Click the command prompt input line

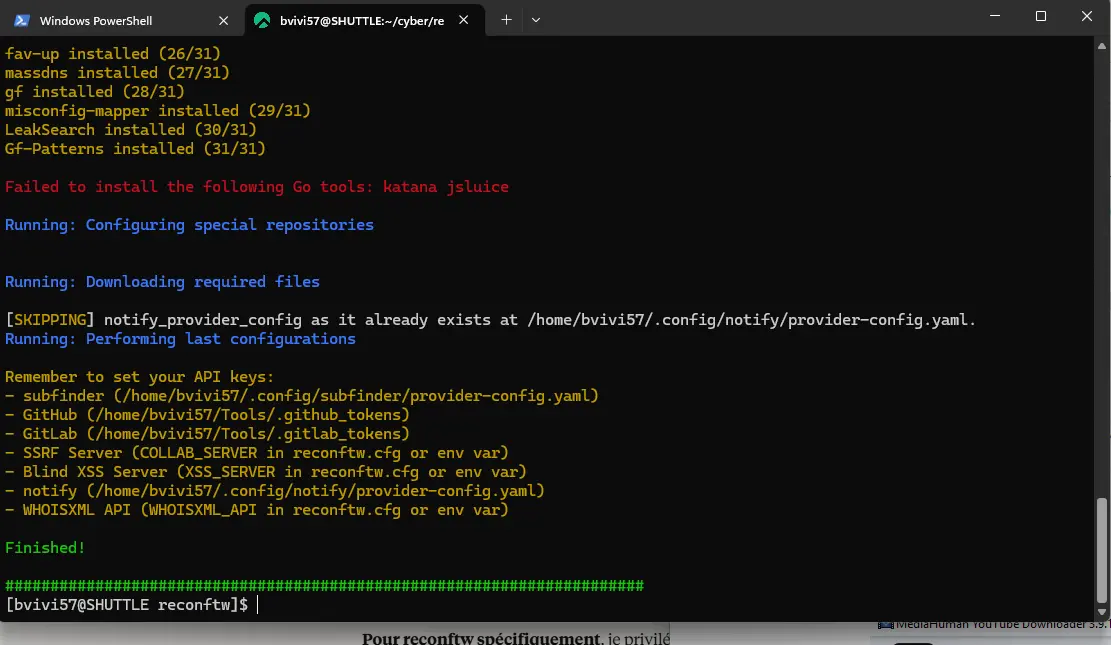coord(132,605)
